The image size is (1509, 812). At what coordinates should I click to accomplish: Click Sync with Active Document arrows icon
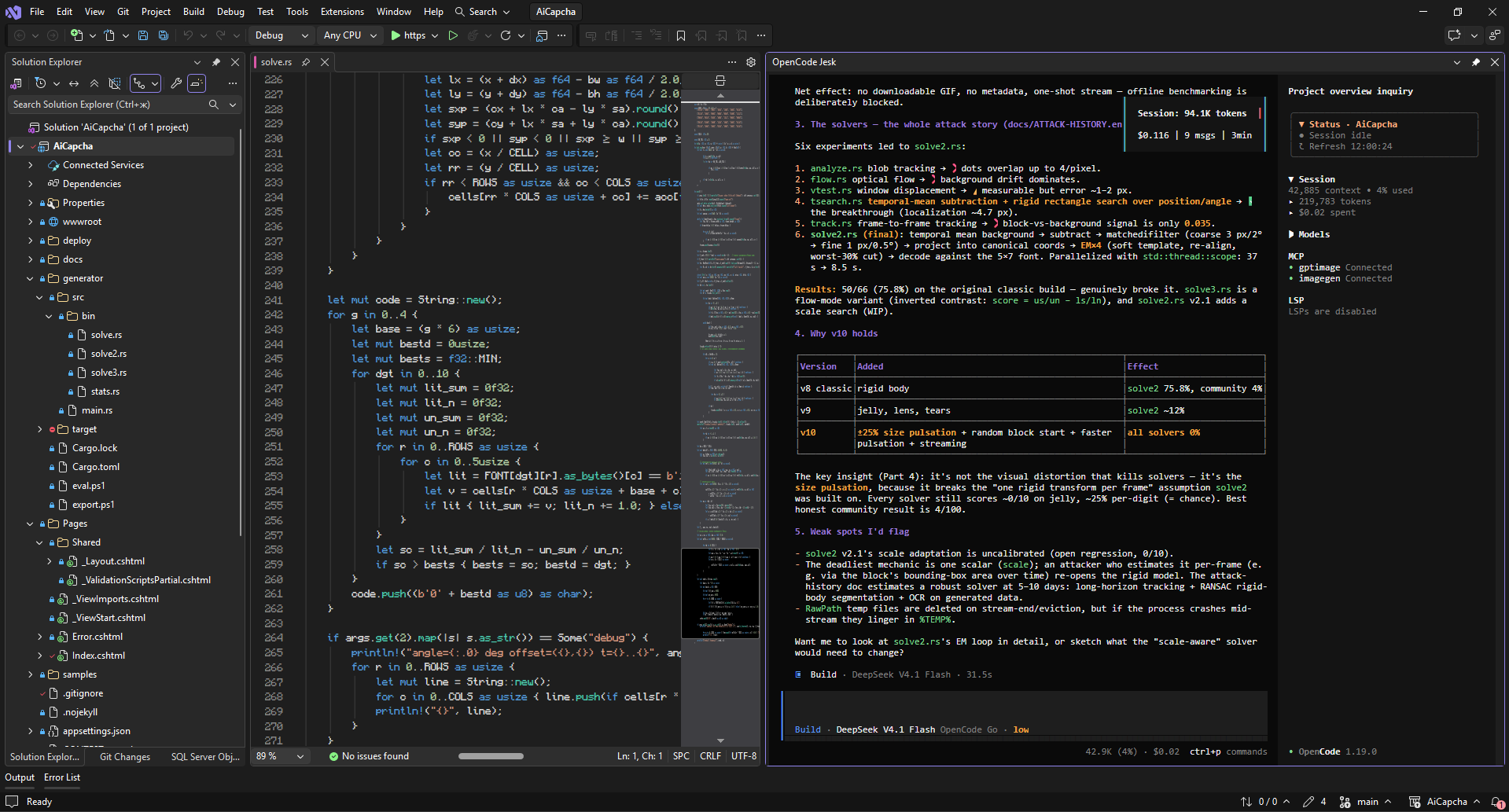pyautogui.click(x=74, y=83)
